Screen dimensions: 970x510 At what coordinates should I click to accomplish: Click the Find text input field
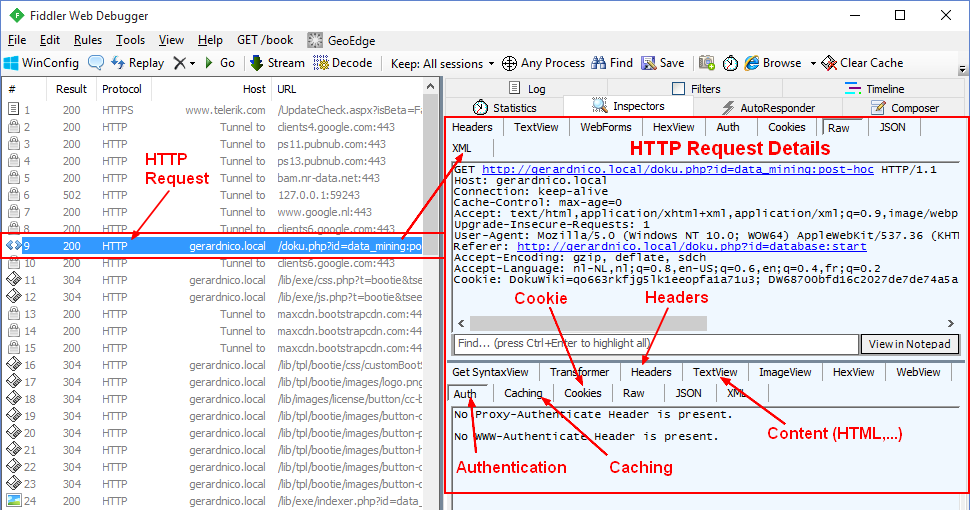click(x=655, y=344)
